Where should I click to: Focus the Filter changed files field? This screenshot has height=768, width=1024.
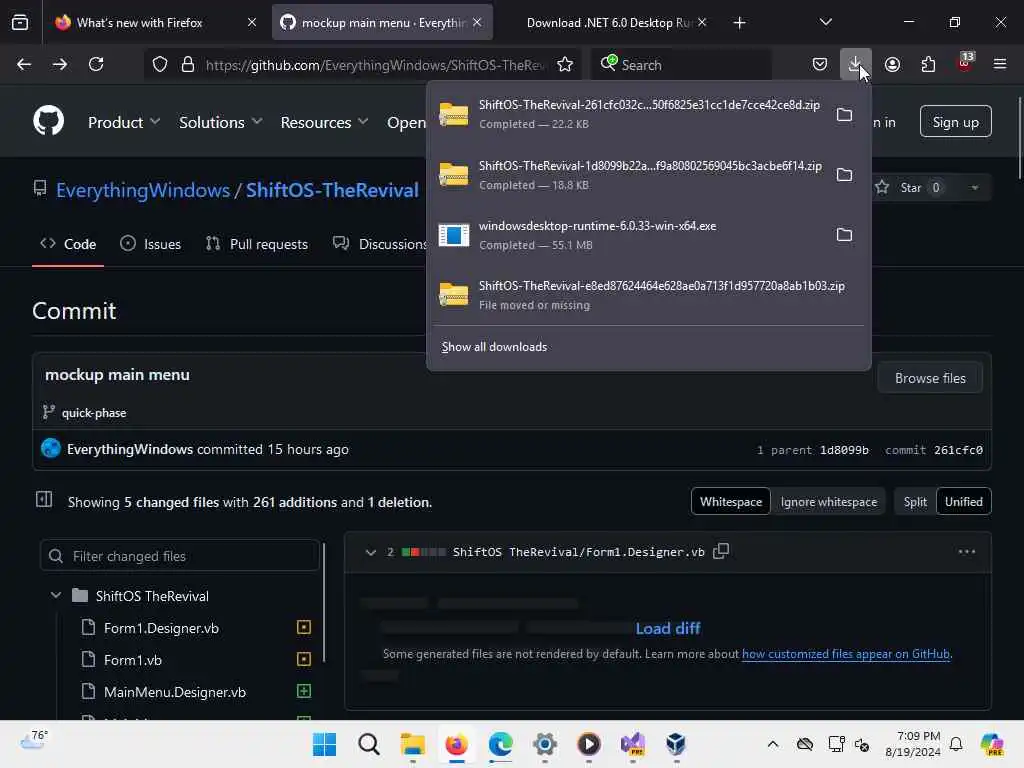coord(180,556)
